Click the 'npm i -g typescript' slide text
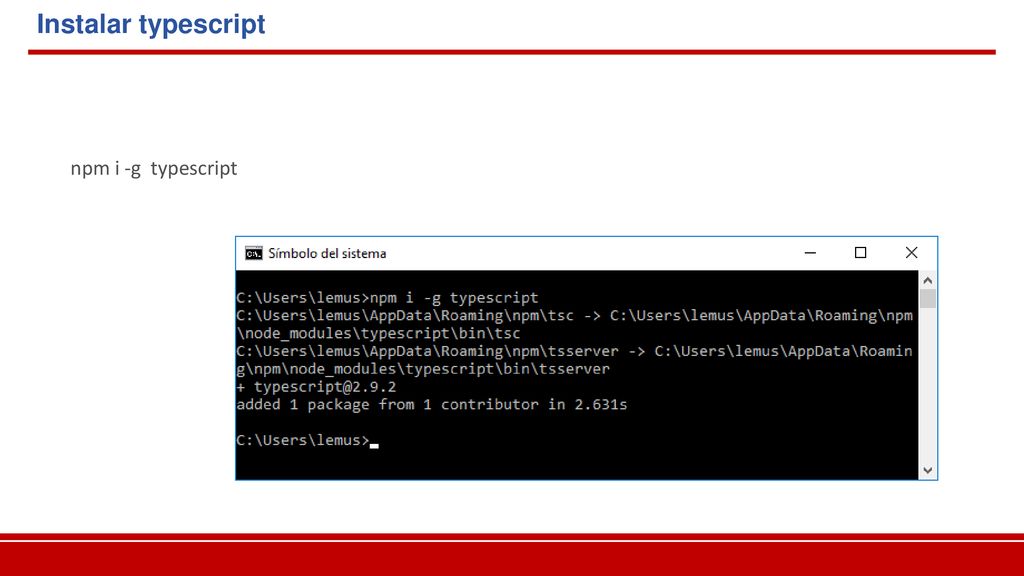This screenshot has width=1024, height=576. click(x=153, y=168)
